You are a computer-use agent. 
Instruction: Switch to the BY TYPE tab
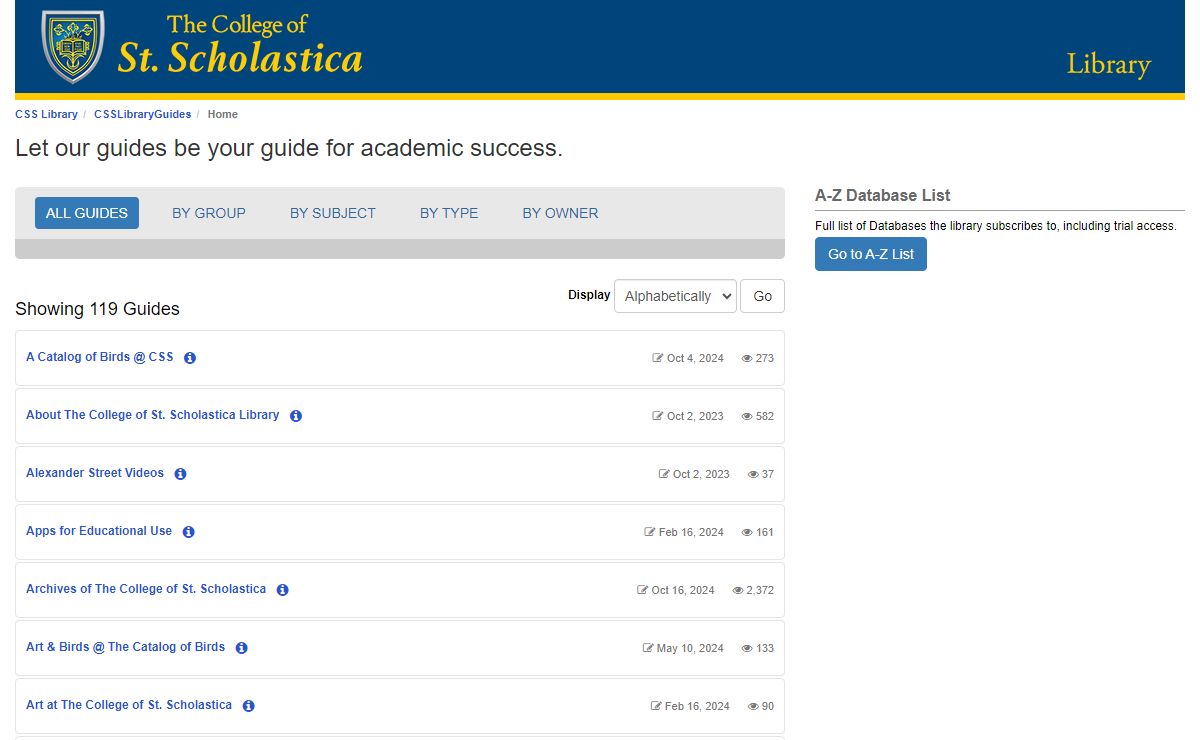click(x=449, y=213)
